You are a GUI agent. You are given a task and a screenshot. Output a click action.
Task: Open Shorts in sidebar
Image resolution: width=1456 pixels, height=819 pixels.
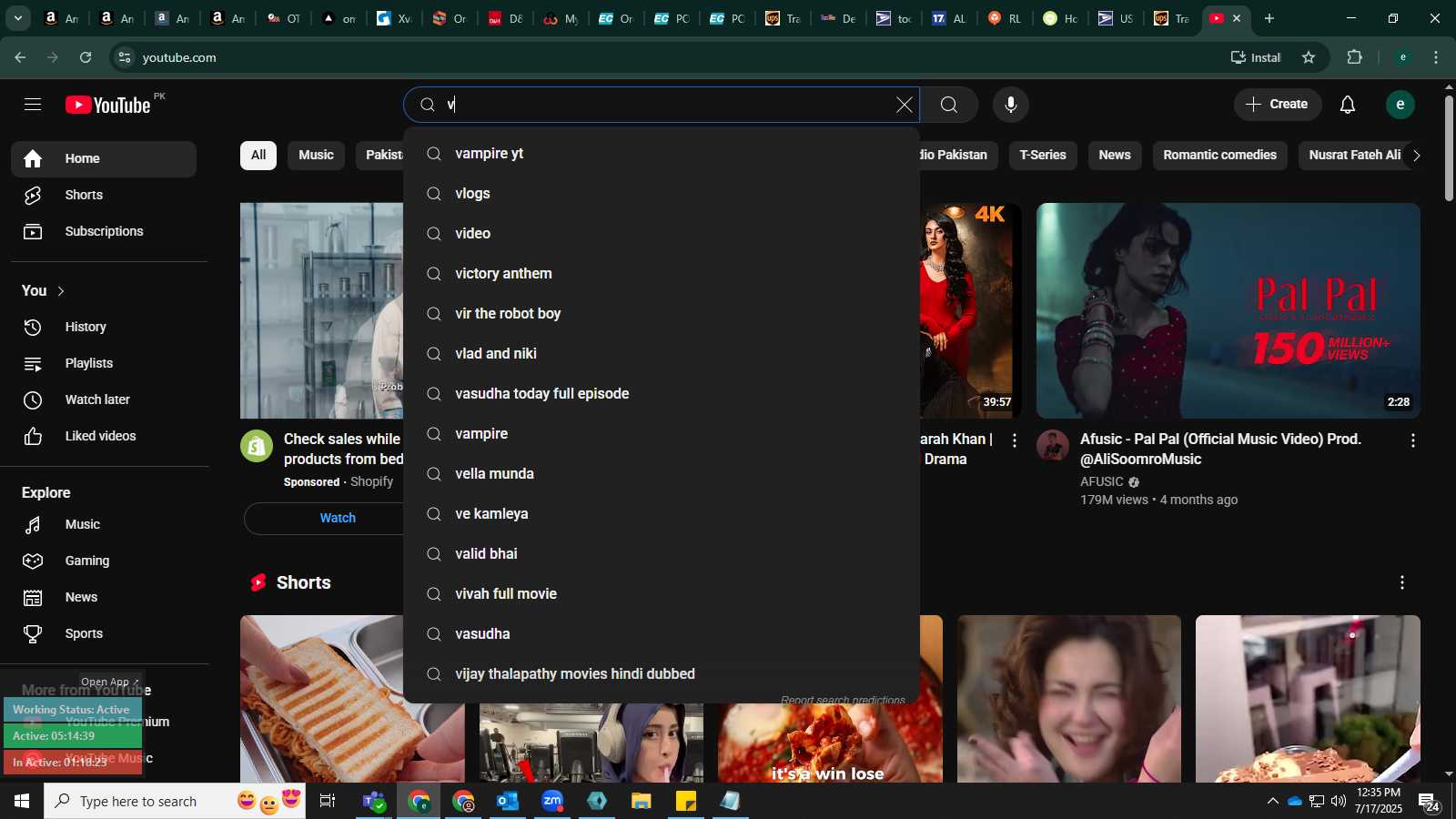click(104, 195)
